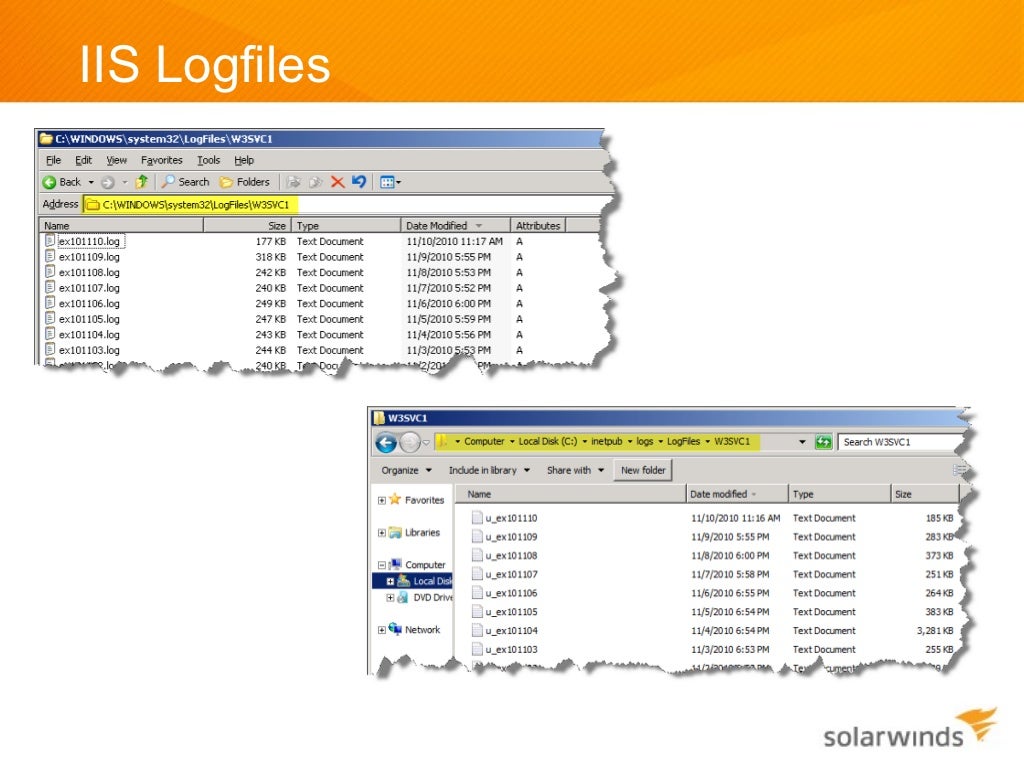Image resolution: width=1024 pixels, height=768 pixels.
Task: Click the Network icon in the navigation pane
Action: pyautogui.click(x=395, y=628)
